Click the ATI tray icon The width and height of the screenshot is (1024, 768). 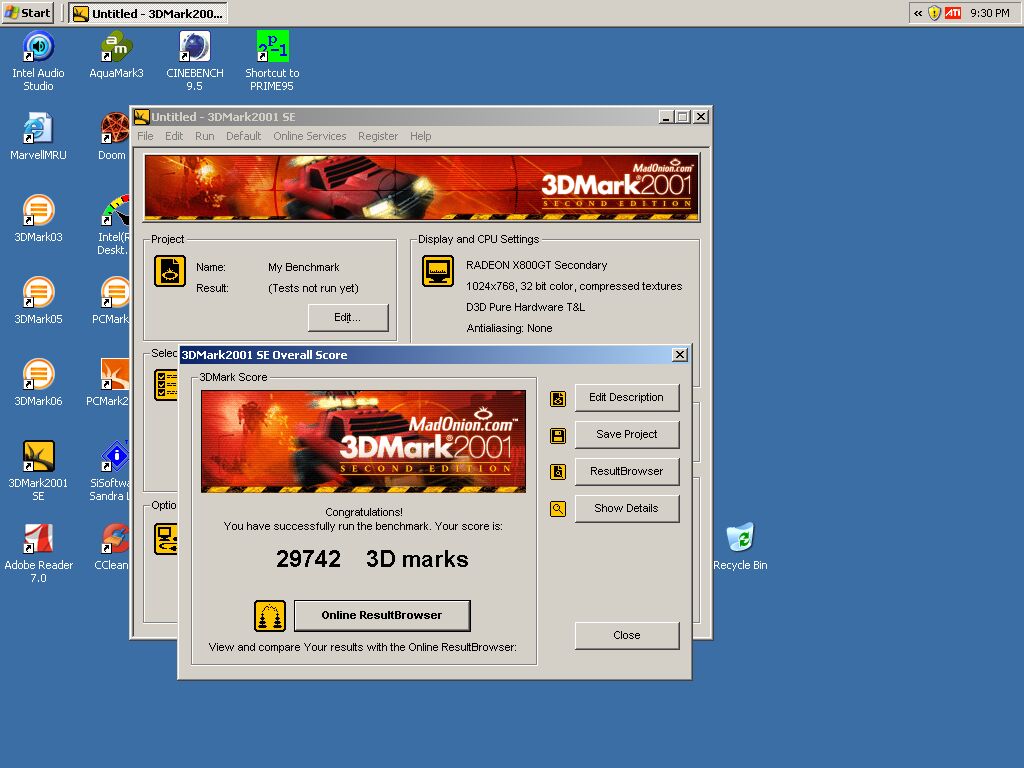[953, 13]
